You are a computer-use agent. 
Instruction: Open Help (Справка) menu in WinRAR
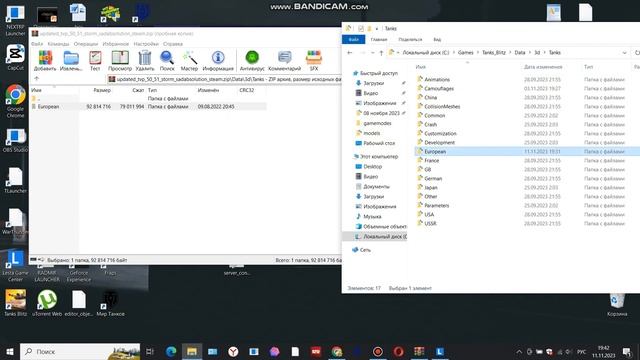(x=173, y=44)
